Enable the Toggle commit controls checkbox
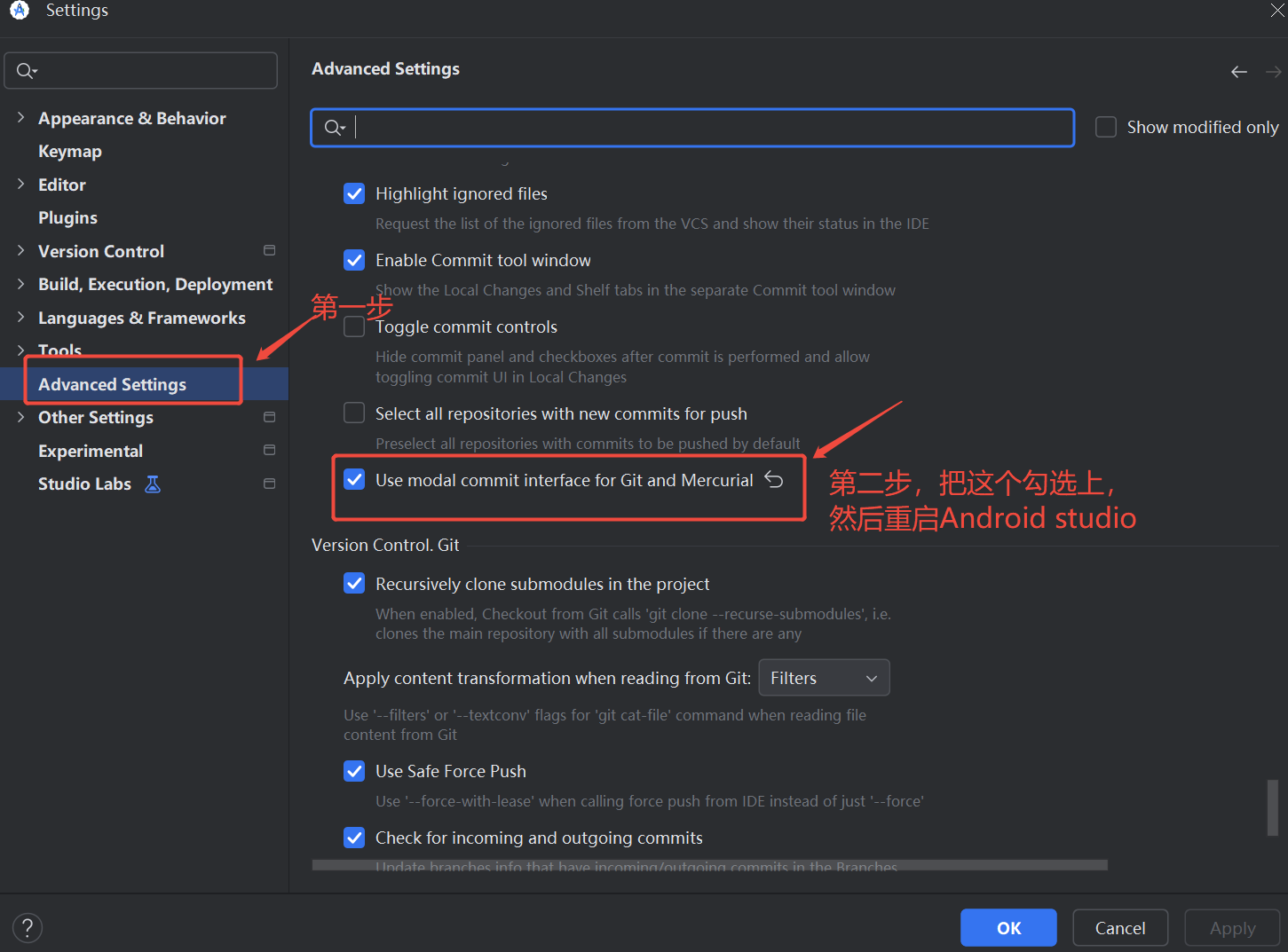Image resolution: width=1288 pixels, height=952 pixels. click(x=354, y=326)
